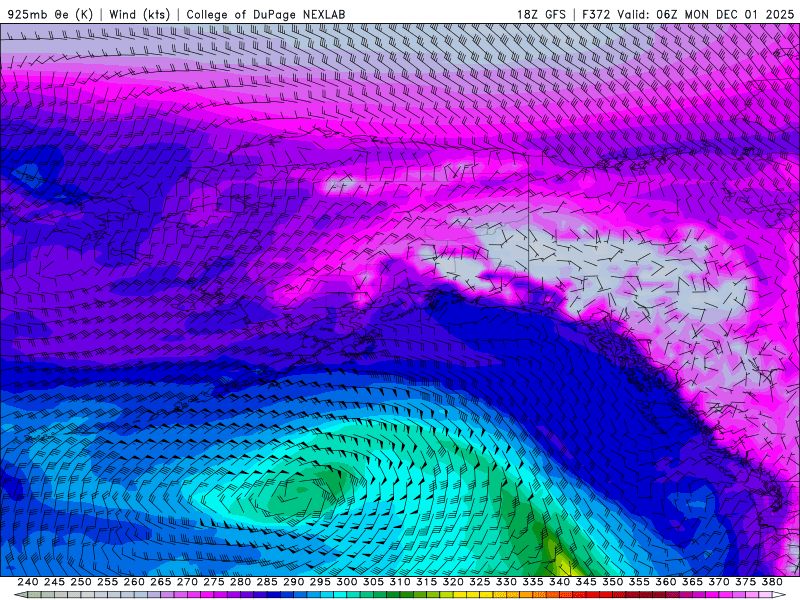Click the 340 value on color scale
Viewport: 800px width, 600px height.
559,582
